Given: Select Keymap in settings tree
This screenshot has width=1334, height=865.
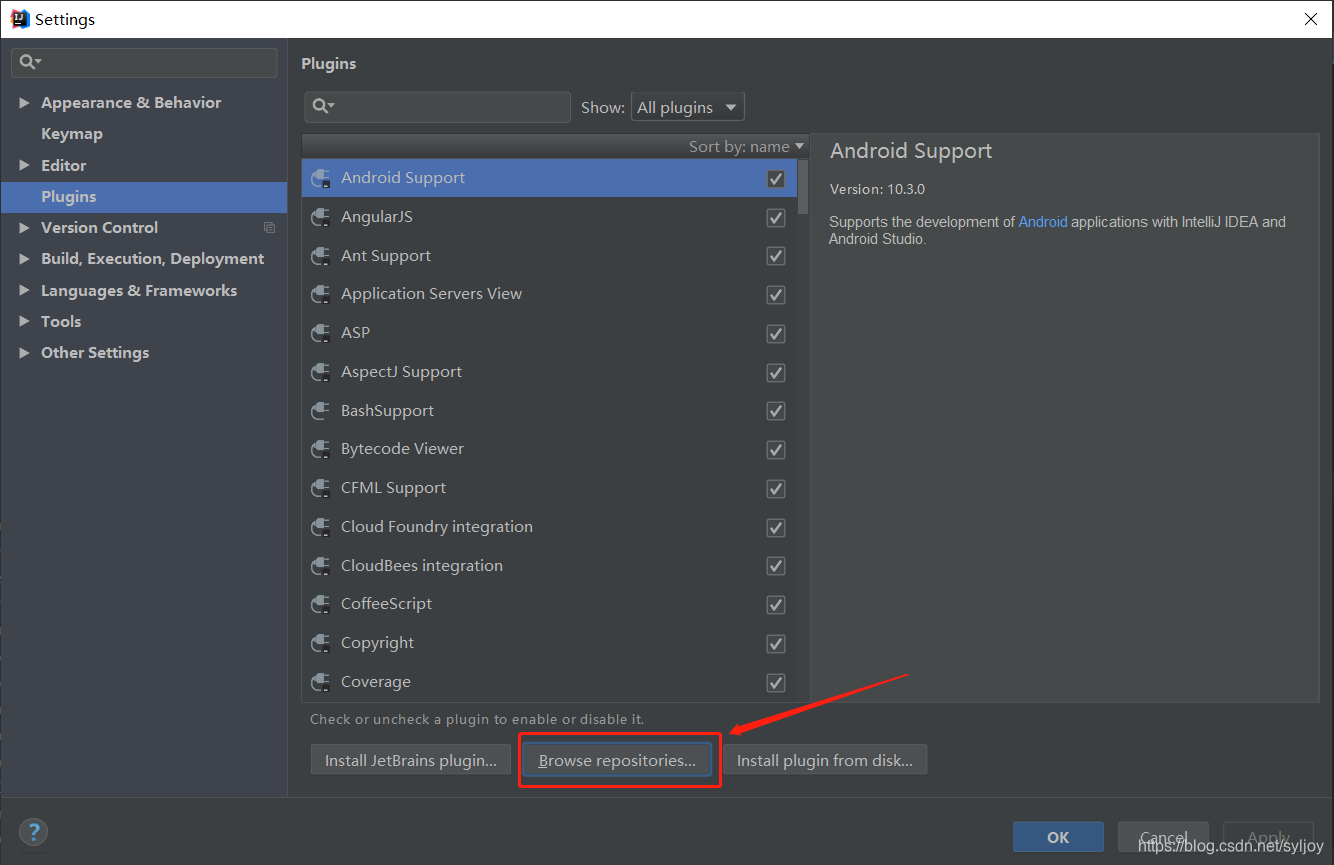Looking at the screenshot, I should (x=72, y=134).
